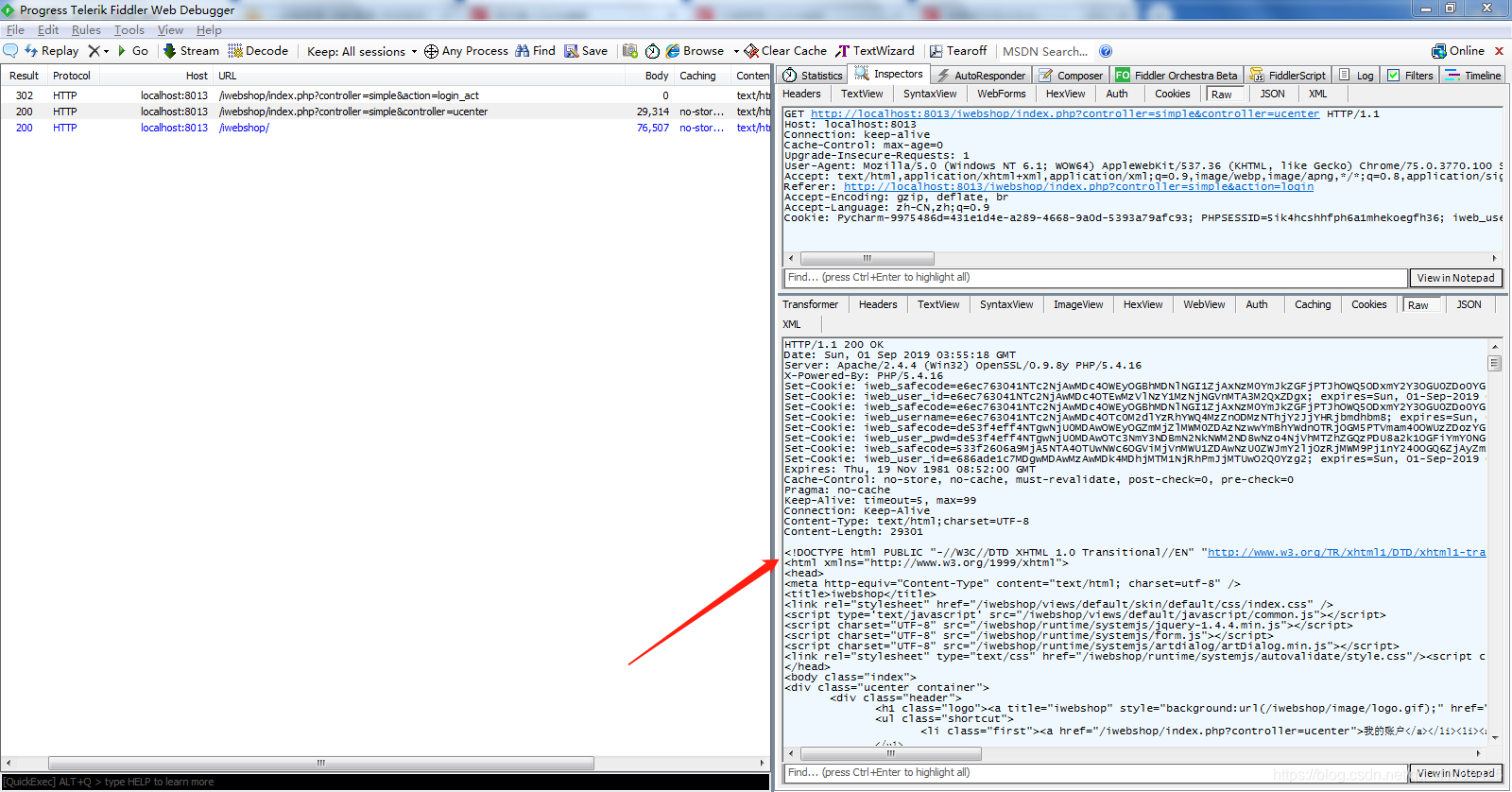
Task: Click the session list horizontal scrollbar
Action: point(321,763)
